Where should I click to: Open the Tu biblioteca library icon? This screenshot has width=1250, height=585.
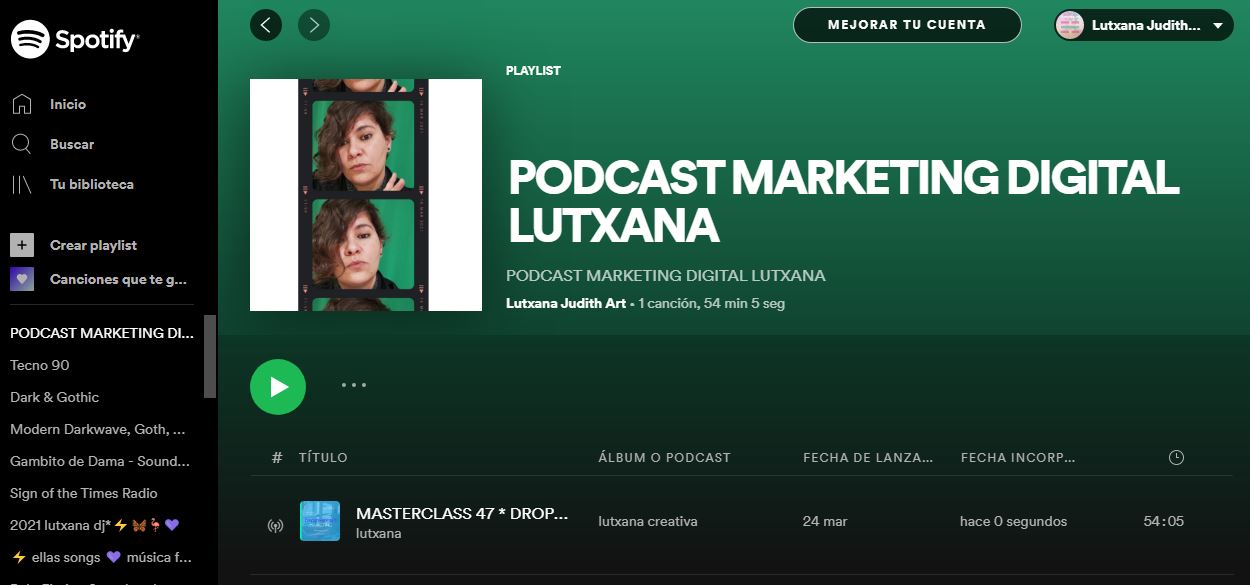pos(22,184)
